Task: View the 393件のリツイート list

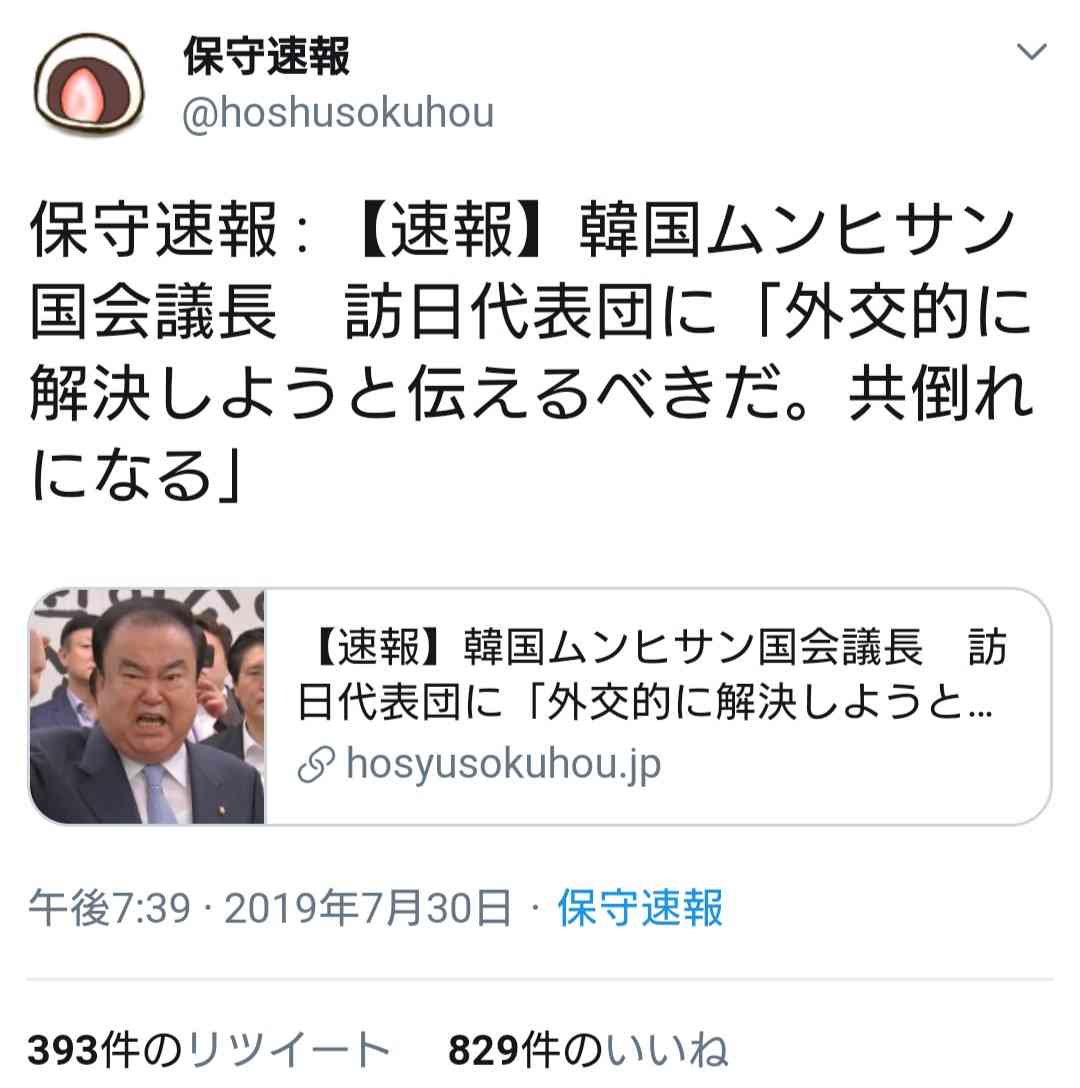Action: tap(208, 1049)
